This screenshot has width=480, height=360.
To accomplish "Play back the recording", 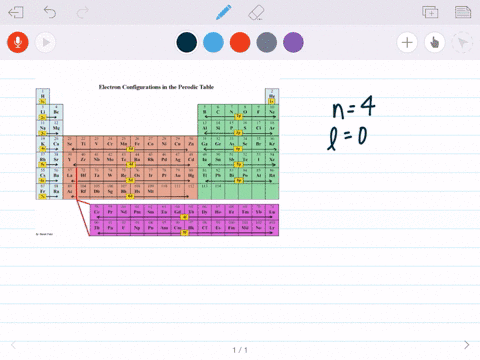I will click(45, 42).
